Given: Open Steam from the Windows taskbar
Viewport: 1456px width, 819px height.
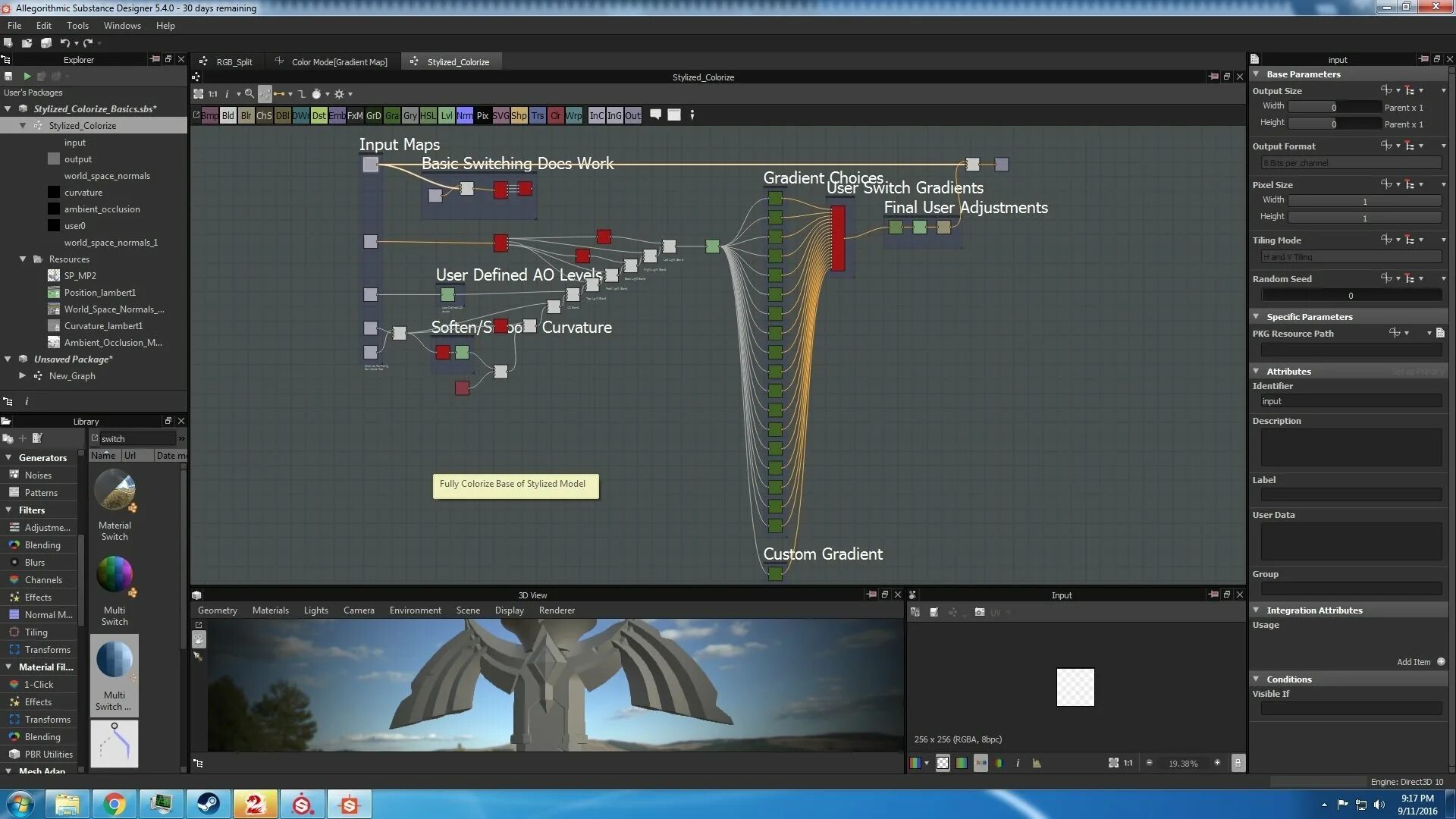Looking at the screenshot, I should point(208,804).
